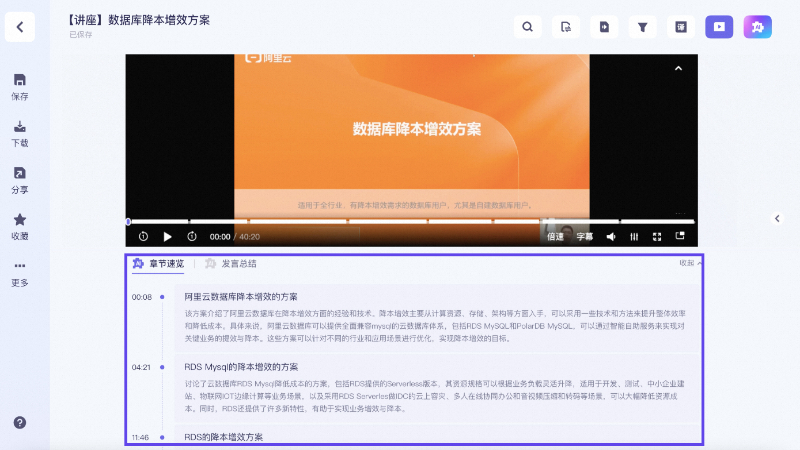Screen dimensions: 800x450
Task: Enter fullscreen video mode
Action: pyautogui.click(x=657, y=237)
